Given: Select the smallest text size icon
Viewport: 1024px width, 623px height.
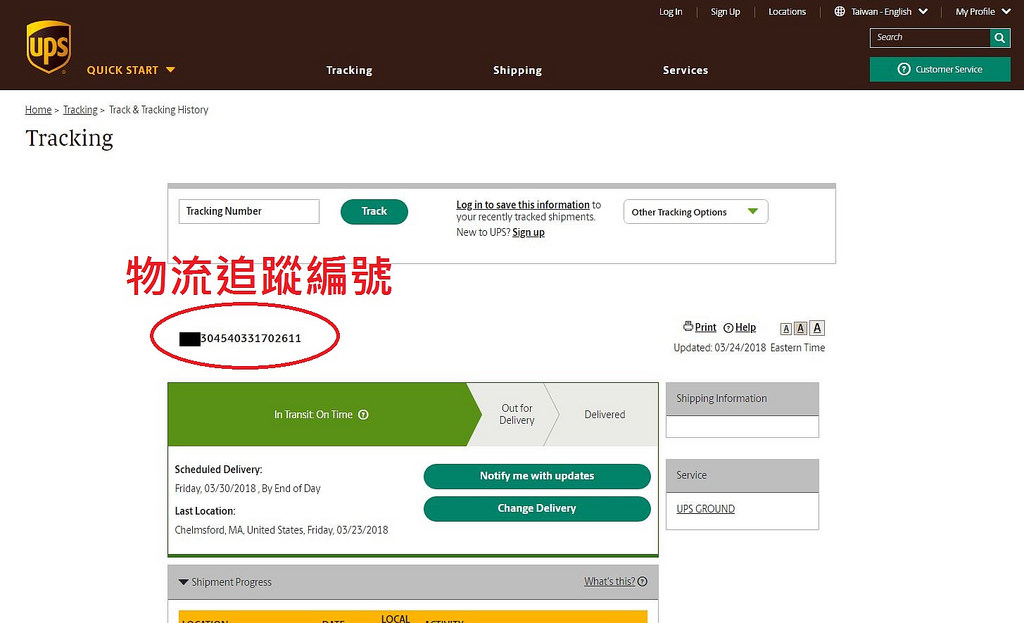Looking at the screenshot, I should click(x=786, y=329).
